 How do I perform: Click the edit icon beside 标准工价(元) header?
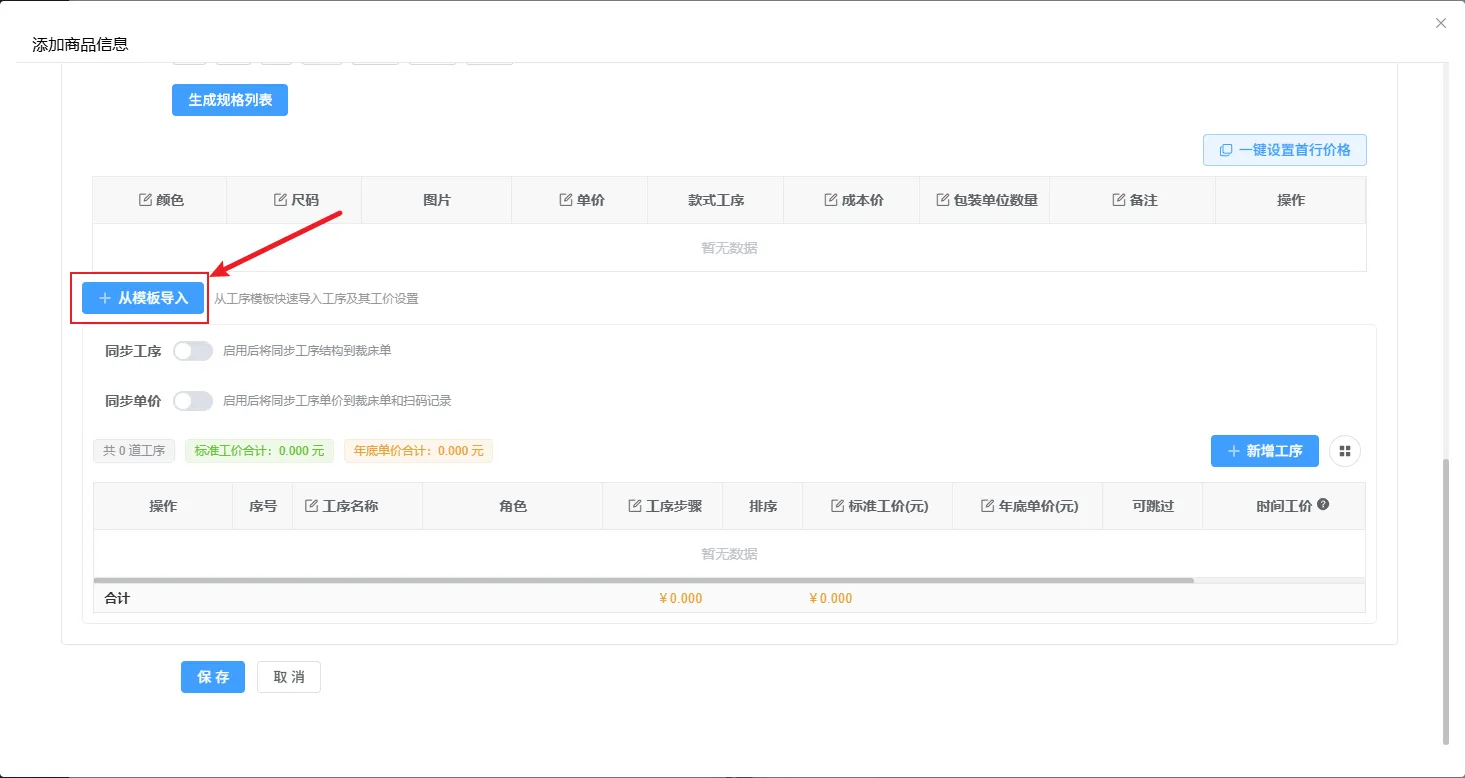[838, 506]
